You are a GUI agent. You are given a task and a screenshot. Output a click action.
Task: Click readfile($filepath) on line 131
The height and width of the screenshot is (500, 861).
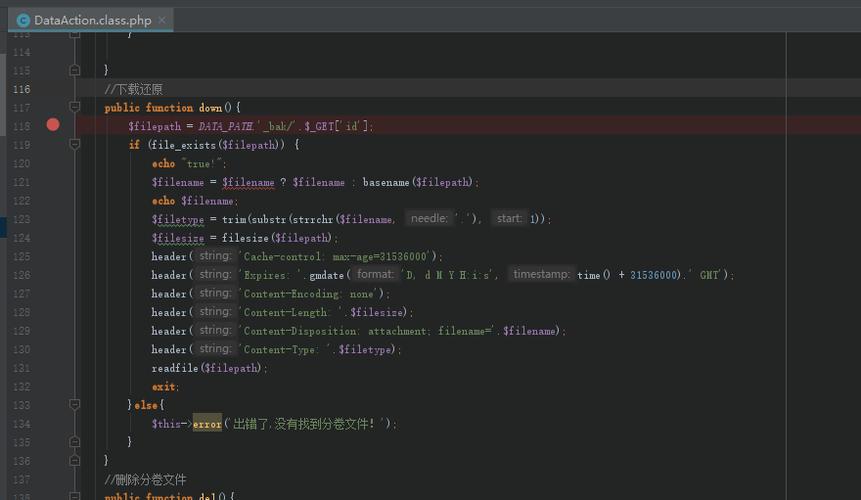(206, 368)
